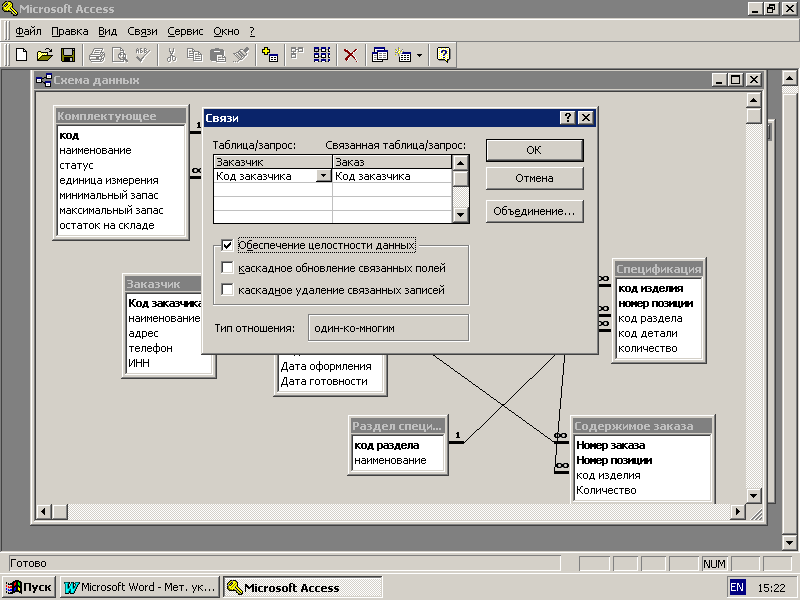Enable каскадное удаление связанных записей
This screenshot has height=600, width=800.
click(x=228, y=290)
